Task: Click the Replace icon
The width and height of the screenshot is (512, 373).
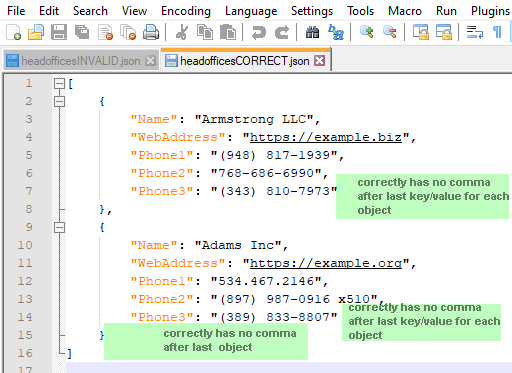Action: [336, 32]
